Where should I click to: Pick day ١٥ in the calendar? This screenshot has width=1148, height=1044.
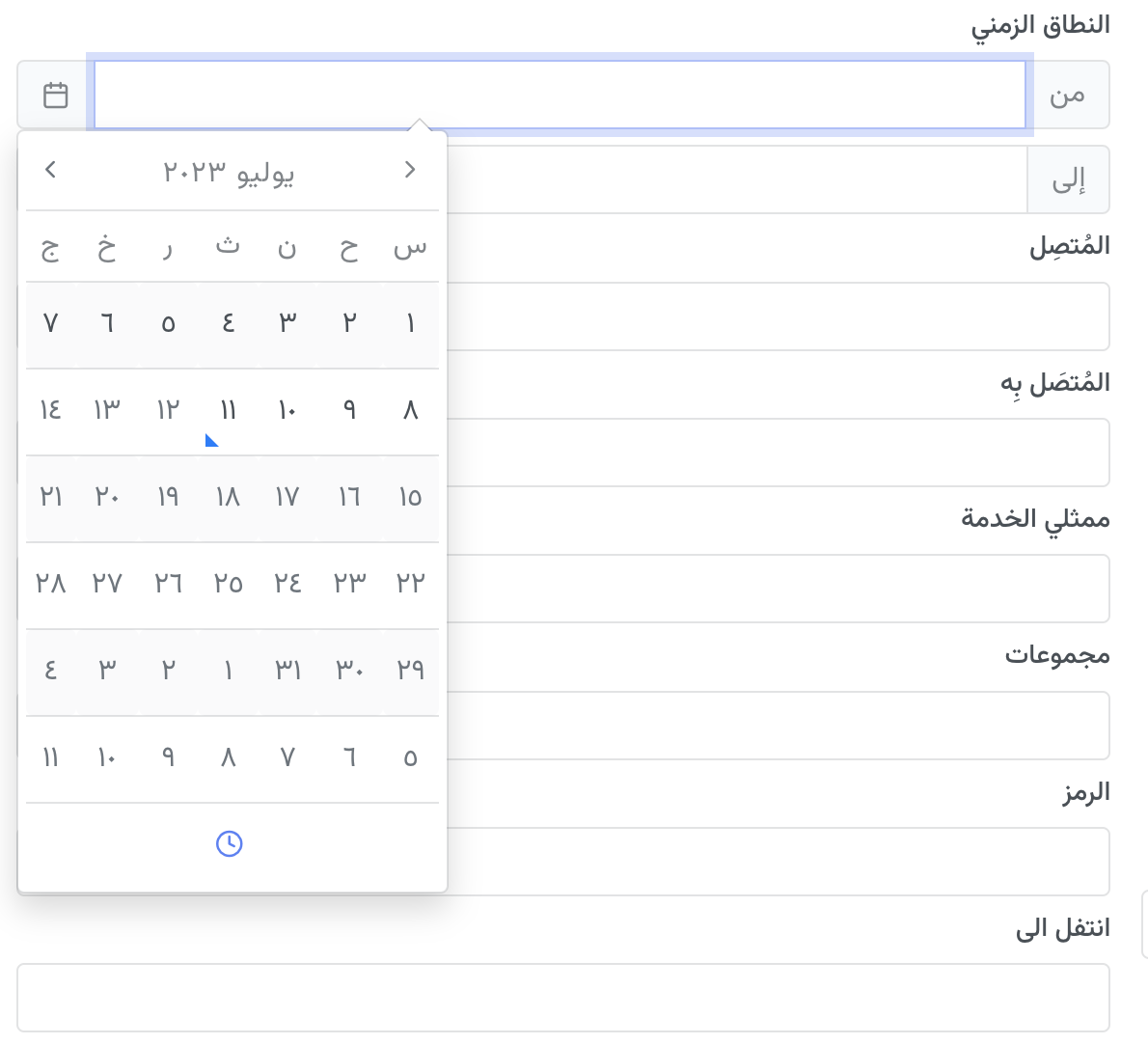click(410, 497)
